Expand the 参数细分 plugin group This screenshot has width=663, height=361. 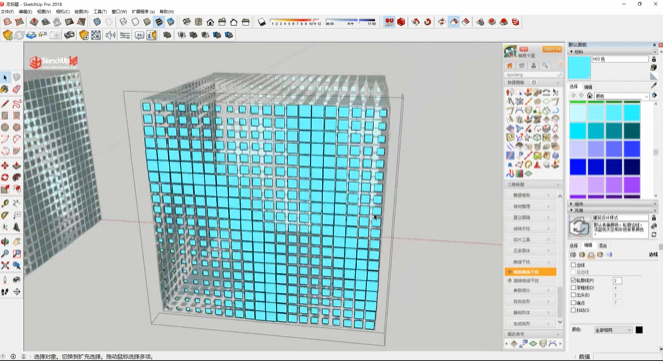[x=531, y=290]
